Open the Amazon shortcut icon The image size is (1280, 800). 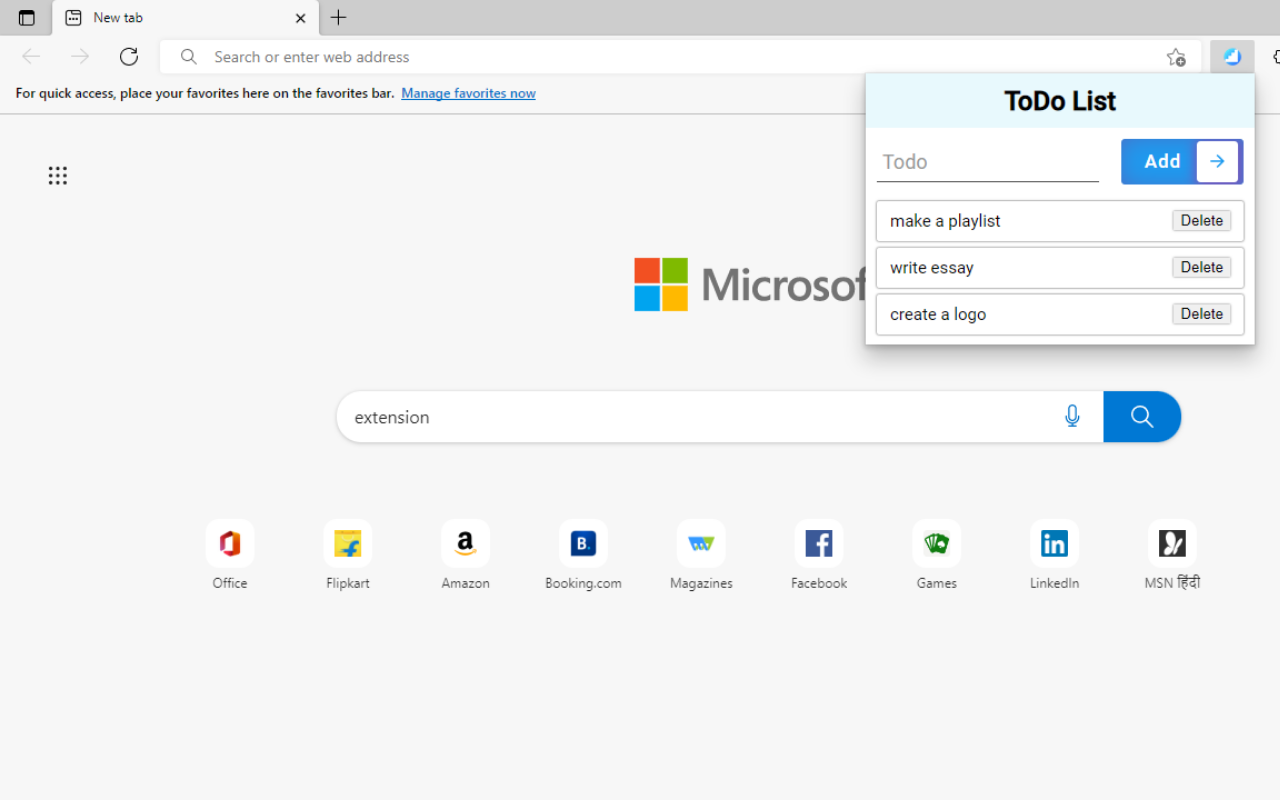tap(466, 544)
